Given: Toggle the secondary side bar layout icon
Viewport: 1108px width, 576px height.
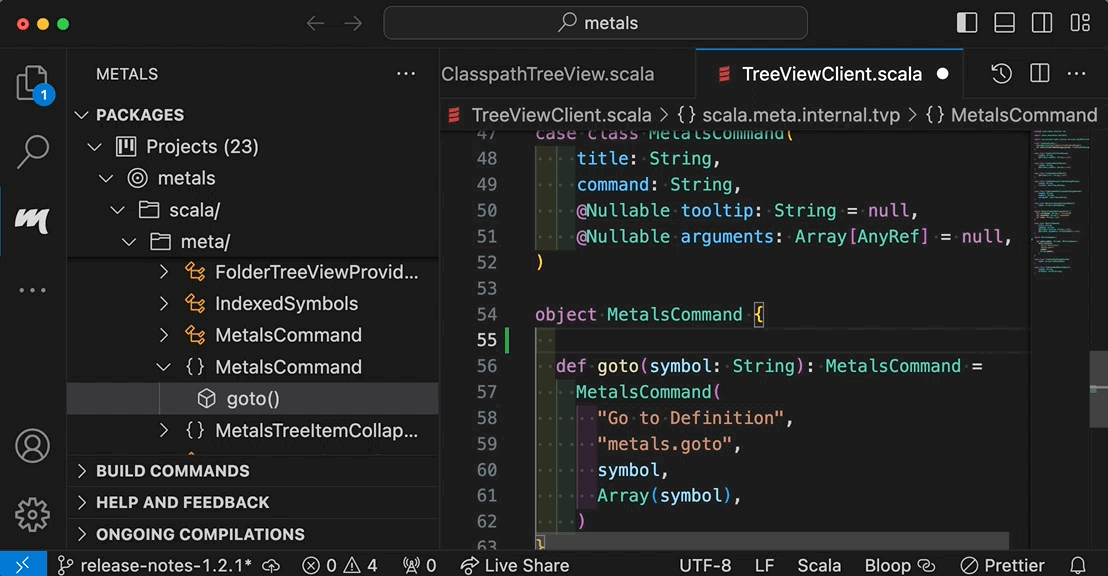Looking at the screenshot, I should tap(1042, 23).
